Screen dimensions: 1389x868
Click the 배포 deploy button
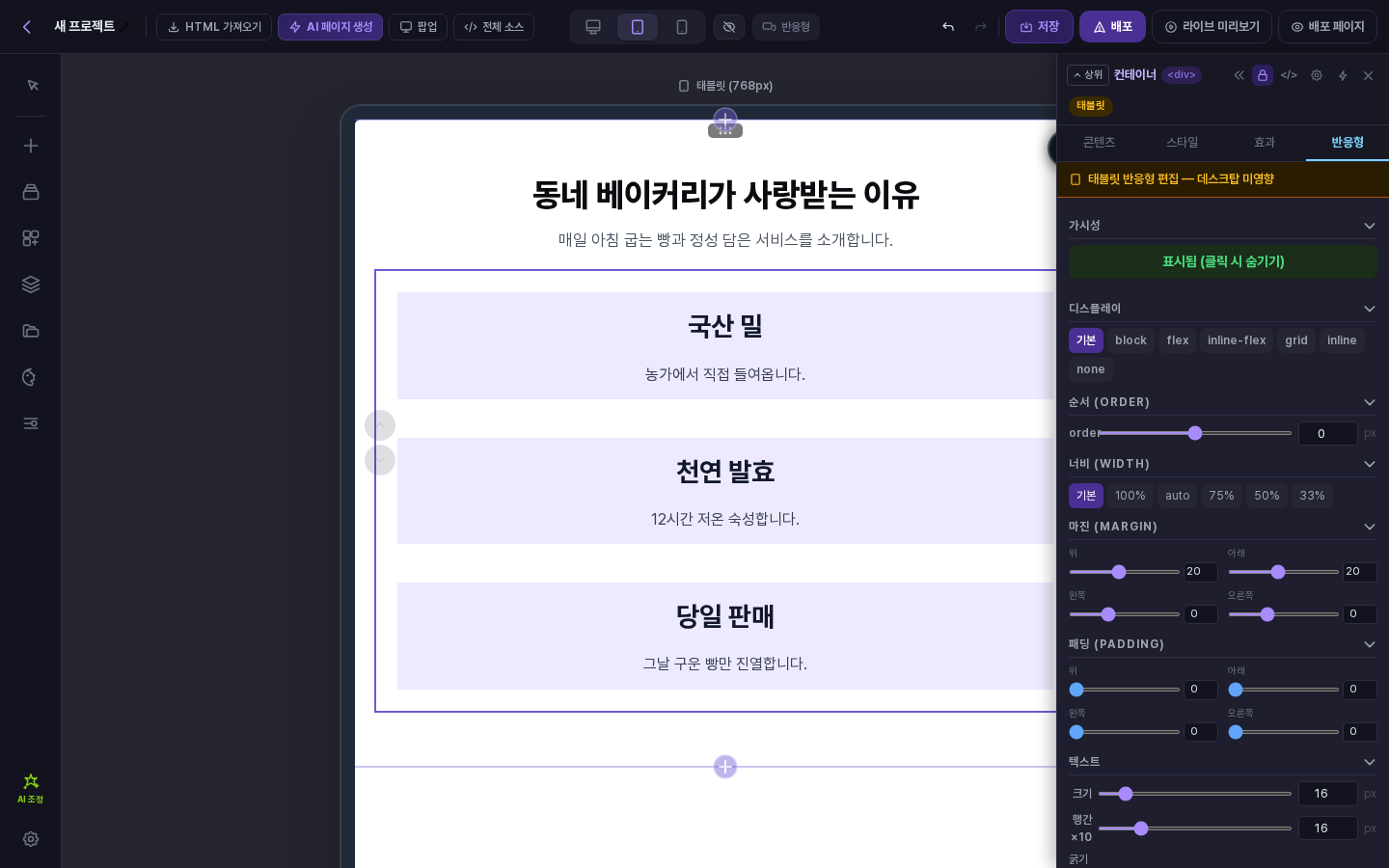click(x=1112, y=27)
